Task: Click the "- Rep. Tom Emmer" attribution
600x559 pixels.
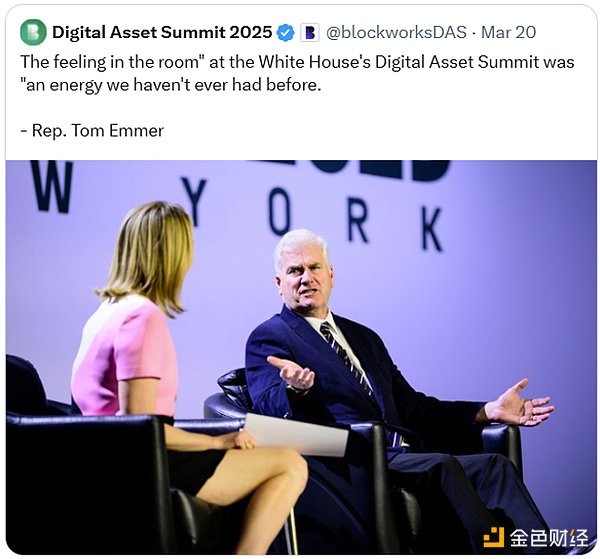Action: pos(90,130)
